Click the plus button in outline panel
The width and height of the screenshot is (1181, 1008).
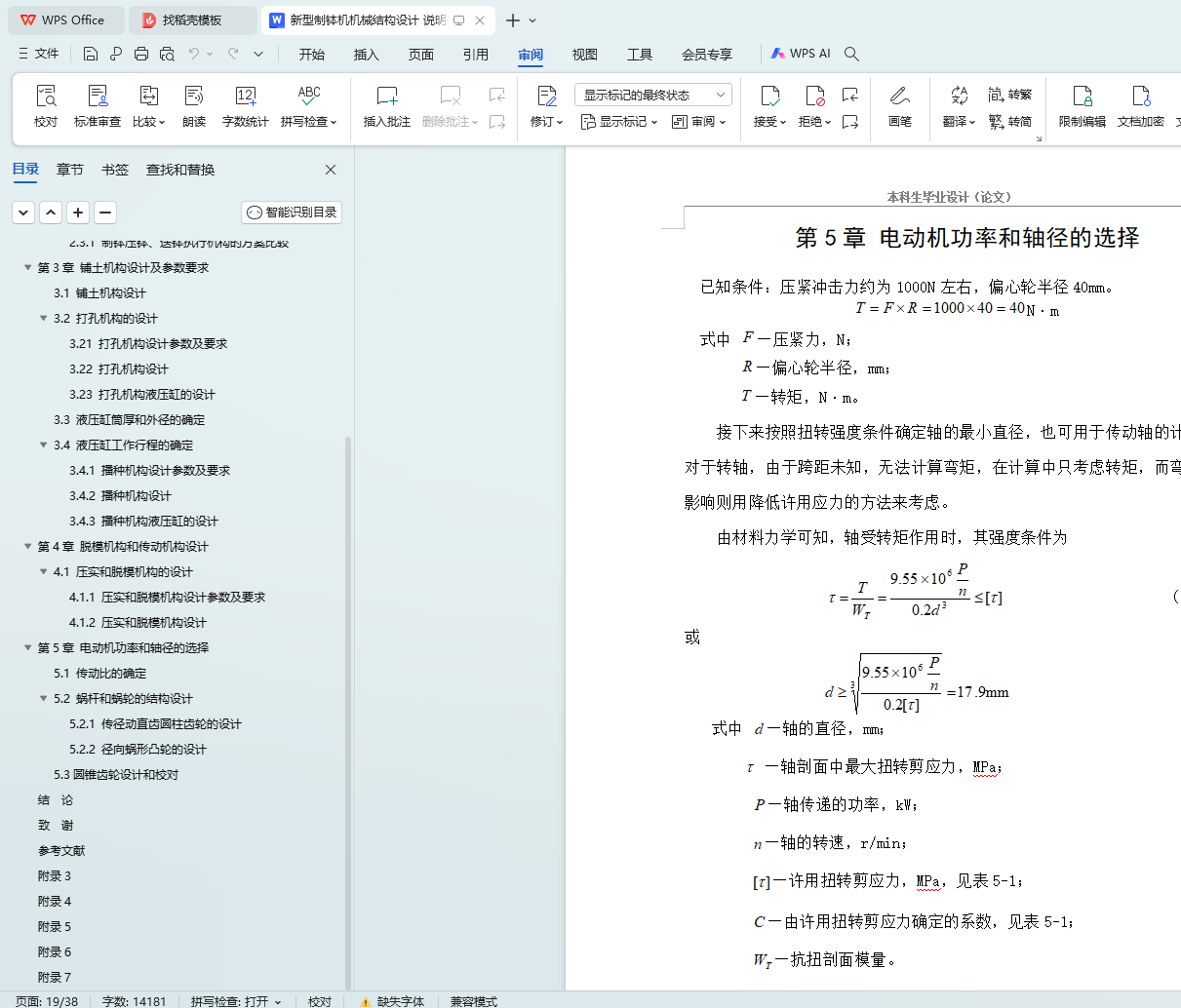tap(79, 213)
